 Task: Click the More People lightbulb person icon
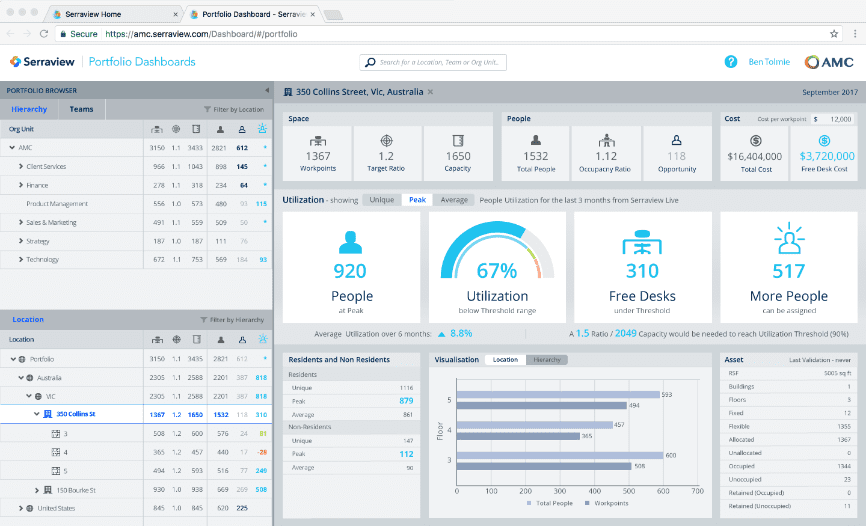click(x=788, y=240)
